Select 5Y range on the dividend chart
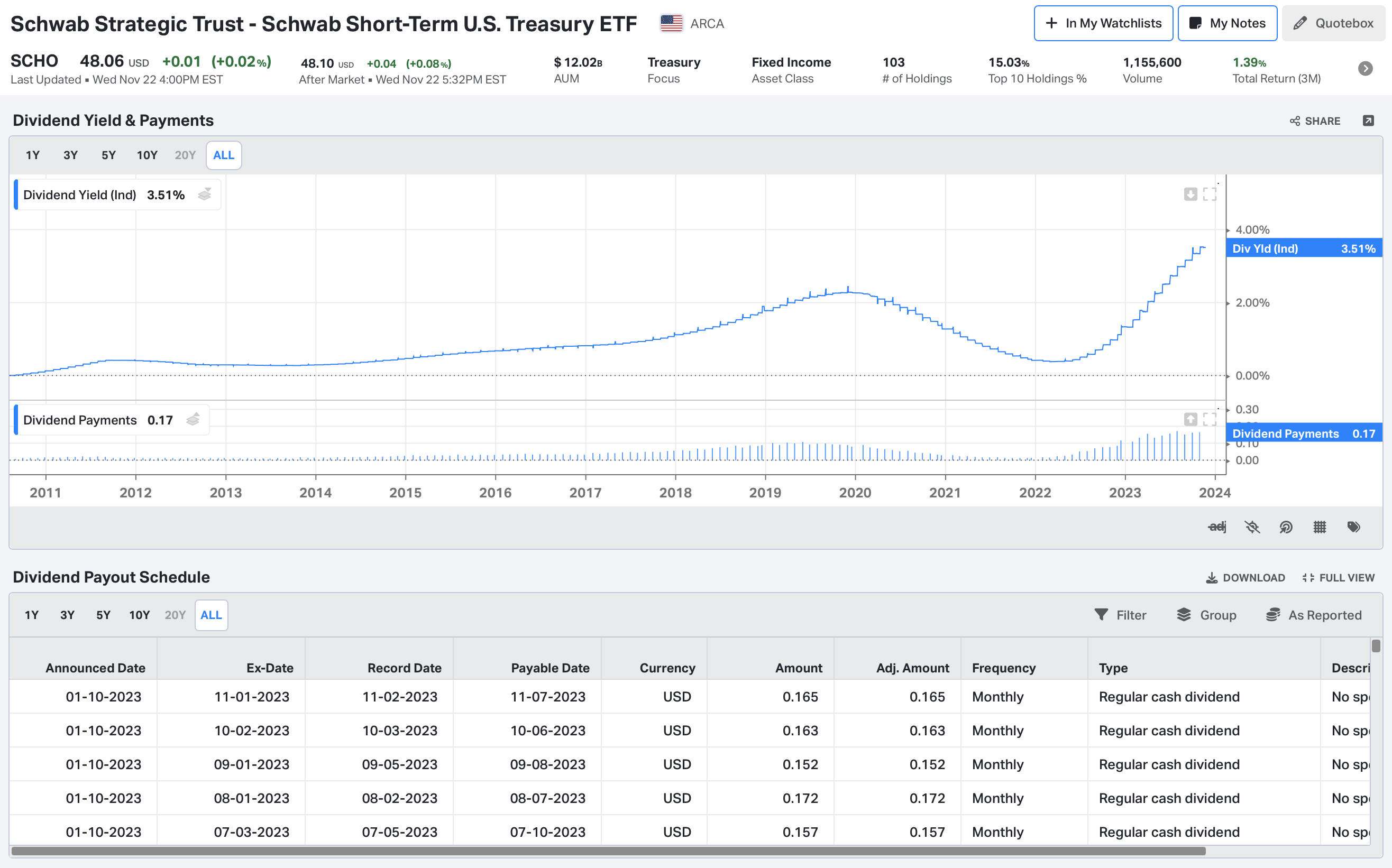The width and height of the screenshot is (1392, 868). click(108, 155)
